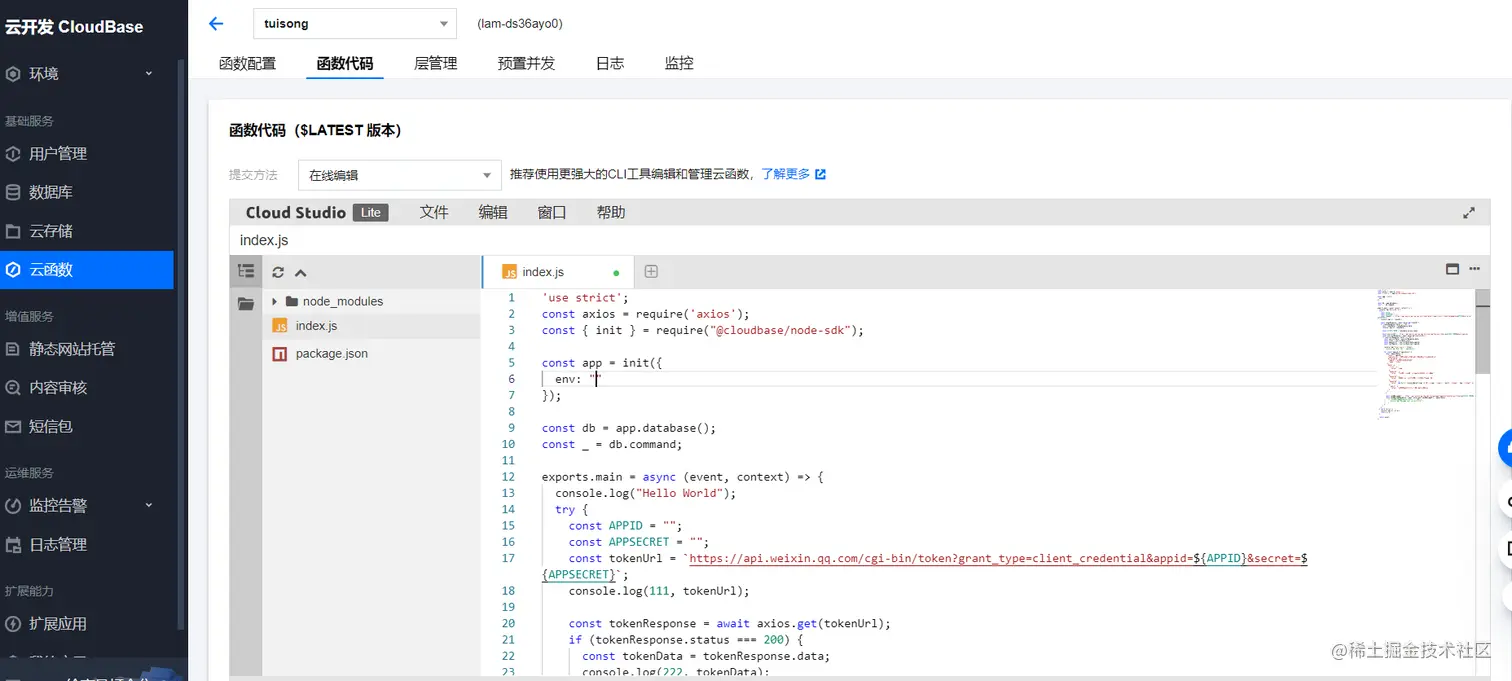Open 短信包 in the sidebar
Image resolution: width=1512 pixels, height=681 pixels.
87,426
